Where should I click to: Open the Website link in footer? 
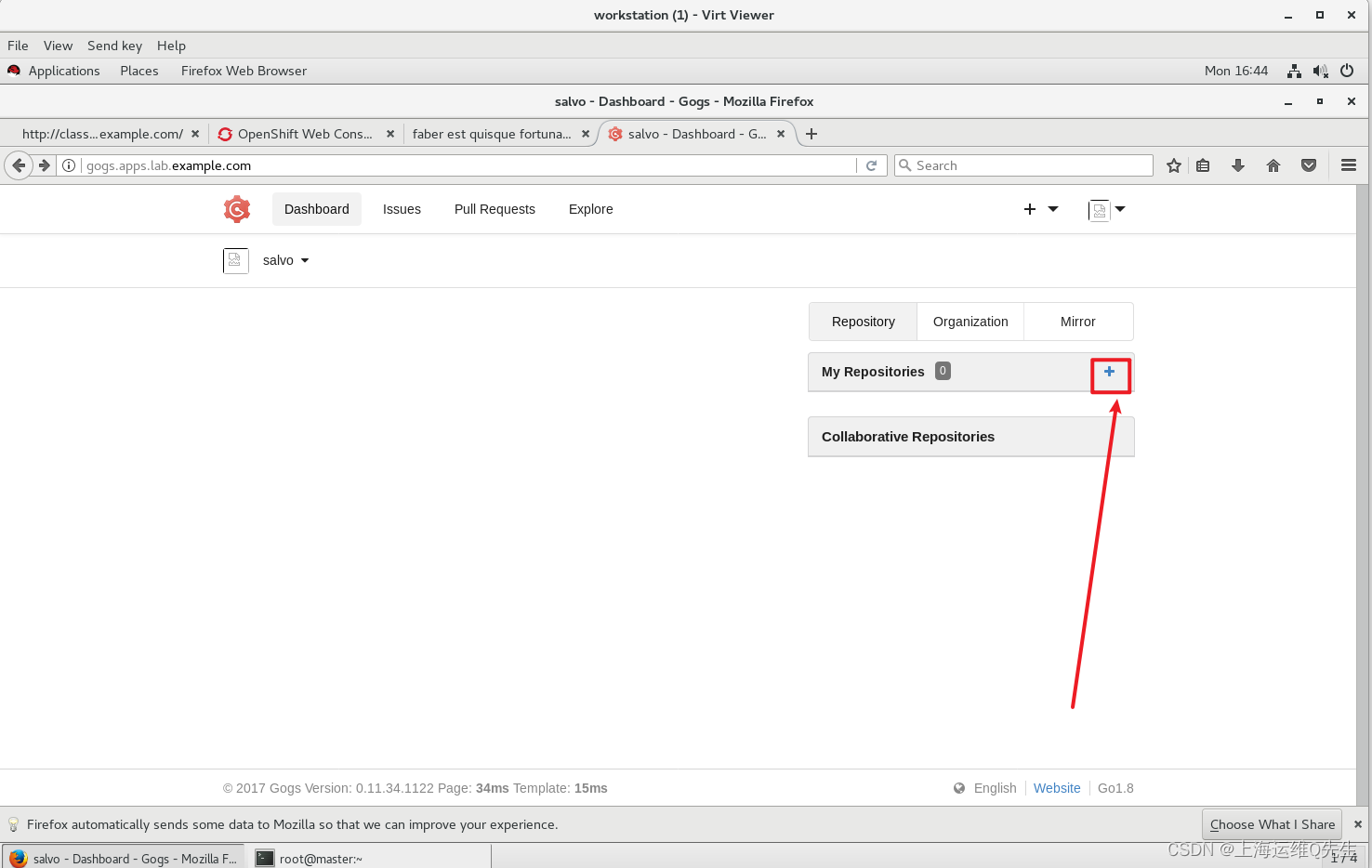1057,788
